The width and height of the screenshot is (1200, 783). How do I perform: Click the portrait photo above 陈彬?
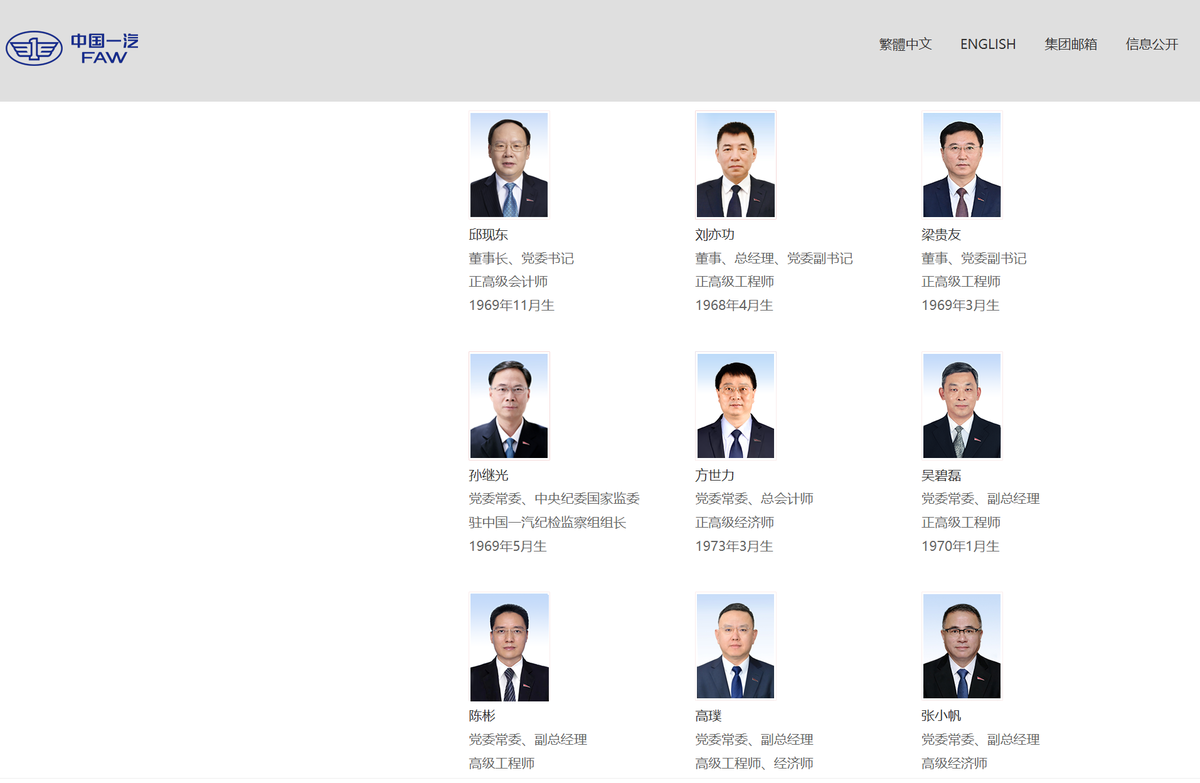click(509, 647)
